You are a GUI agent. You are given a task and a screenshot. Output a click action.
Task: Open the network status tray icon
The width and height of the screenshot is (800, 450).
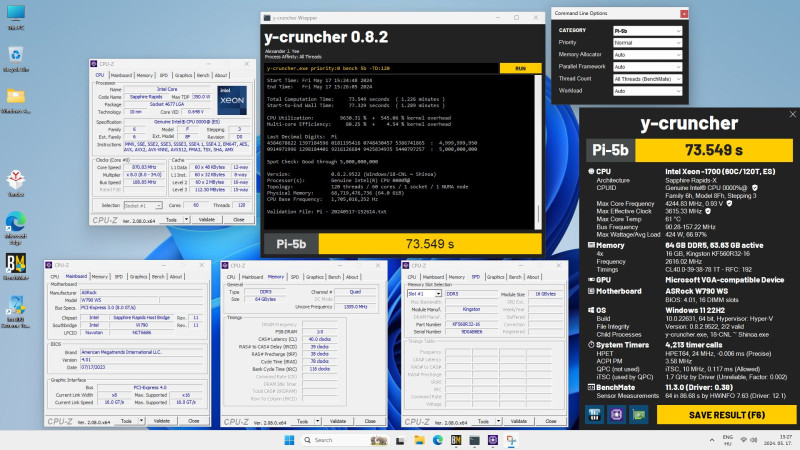(743, 440)
